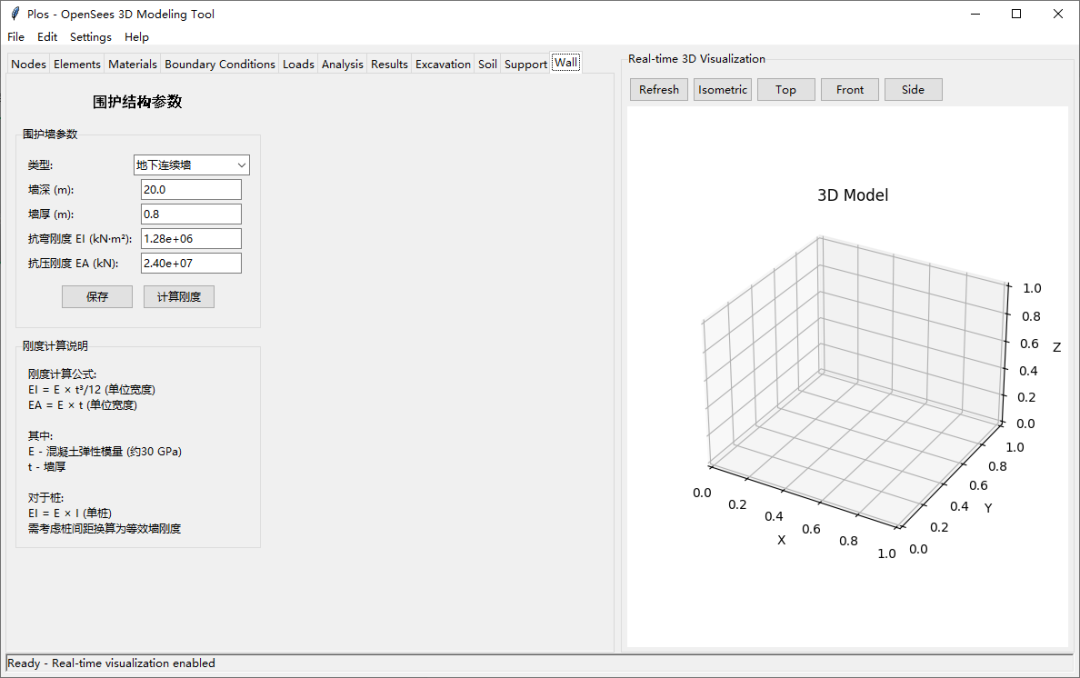Click the 需考虑桩间距换算为等效墙刚度 note
Image resolution: width=1080 pixels, height=678 pixels.
[104, 528]
